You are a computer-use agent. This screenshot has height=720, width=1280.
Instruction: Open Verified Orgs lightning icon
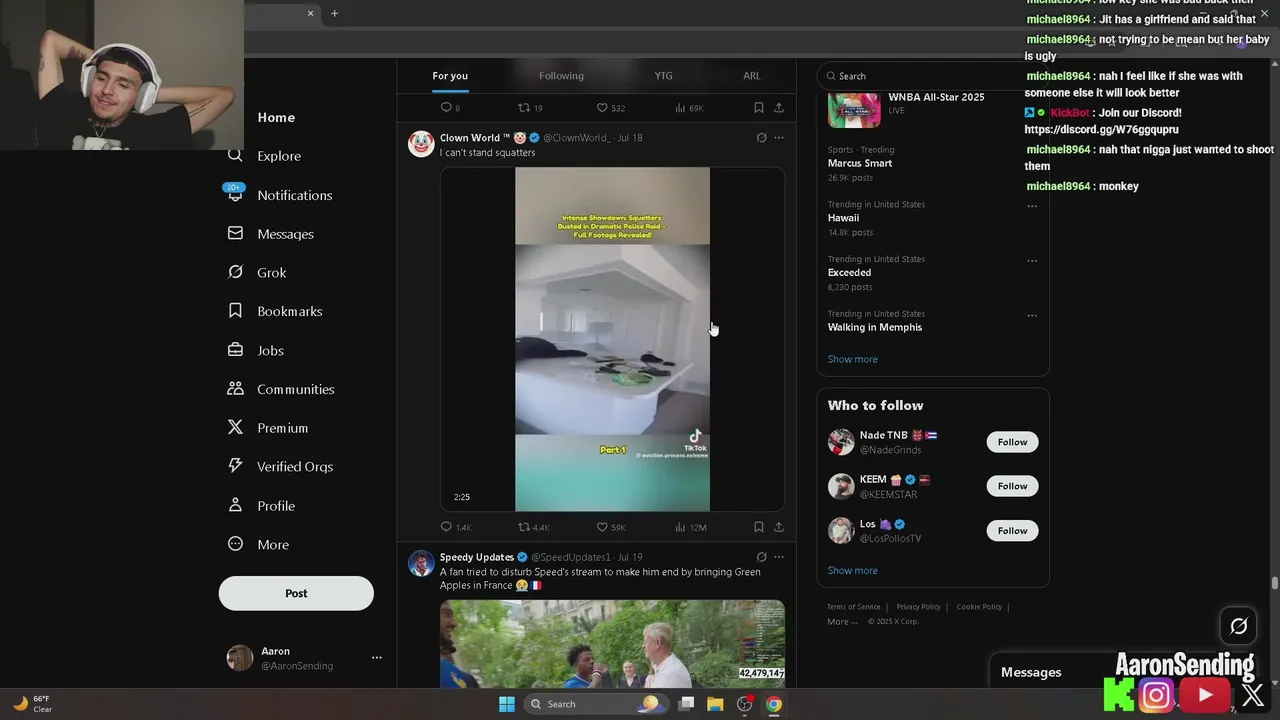(235, 466)
